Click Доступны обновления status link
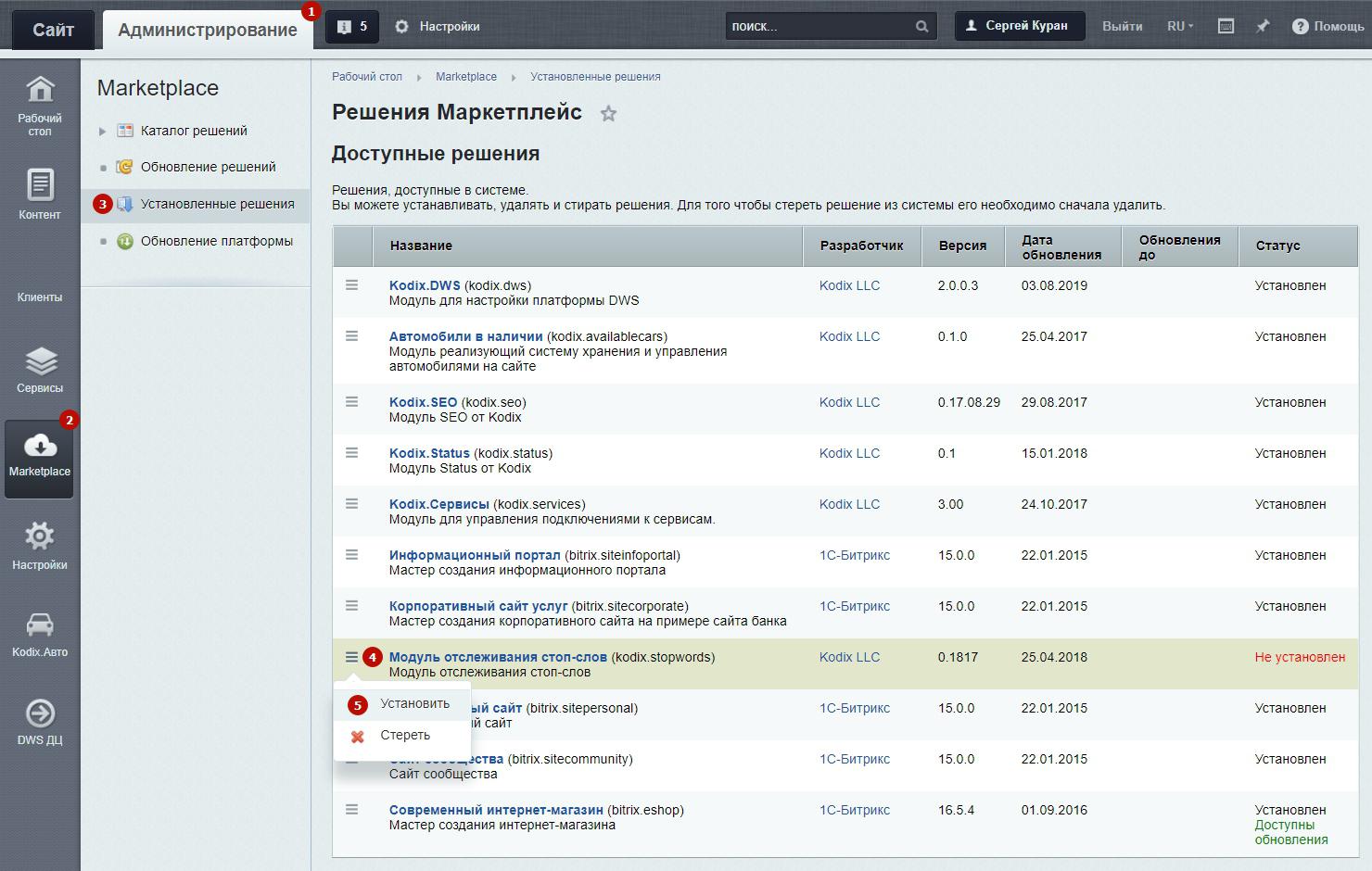The height and width of the screenshot is (871, 1372). tap(1291, 832)
